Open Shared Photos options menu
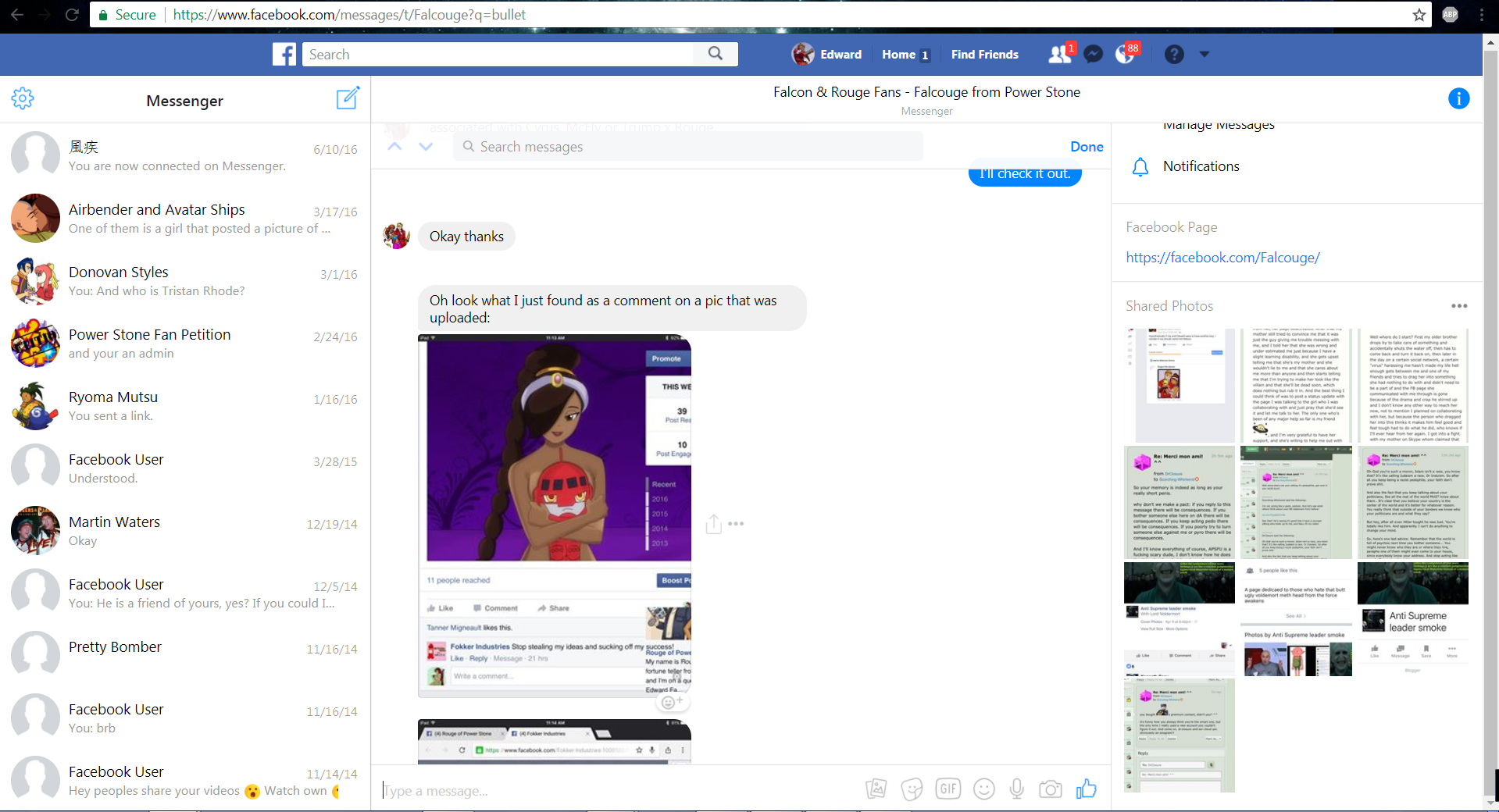The height and width of the screenshot is (812, 1499). (1459, 306)
